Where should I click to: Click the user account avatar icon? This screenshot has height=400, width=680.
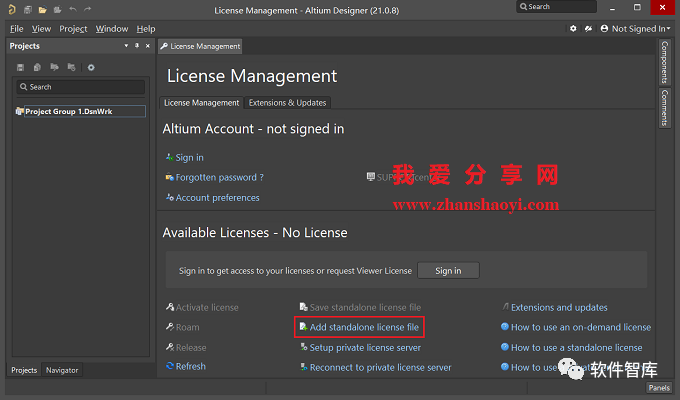604,29
